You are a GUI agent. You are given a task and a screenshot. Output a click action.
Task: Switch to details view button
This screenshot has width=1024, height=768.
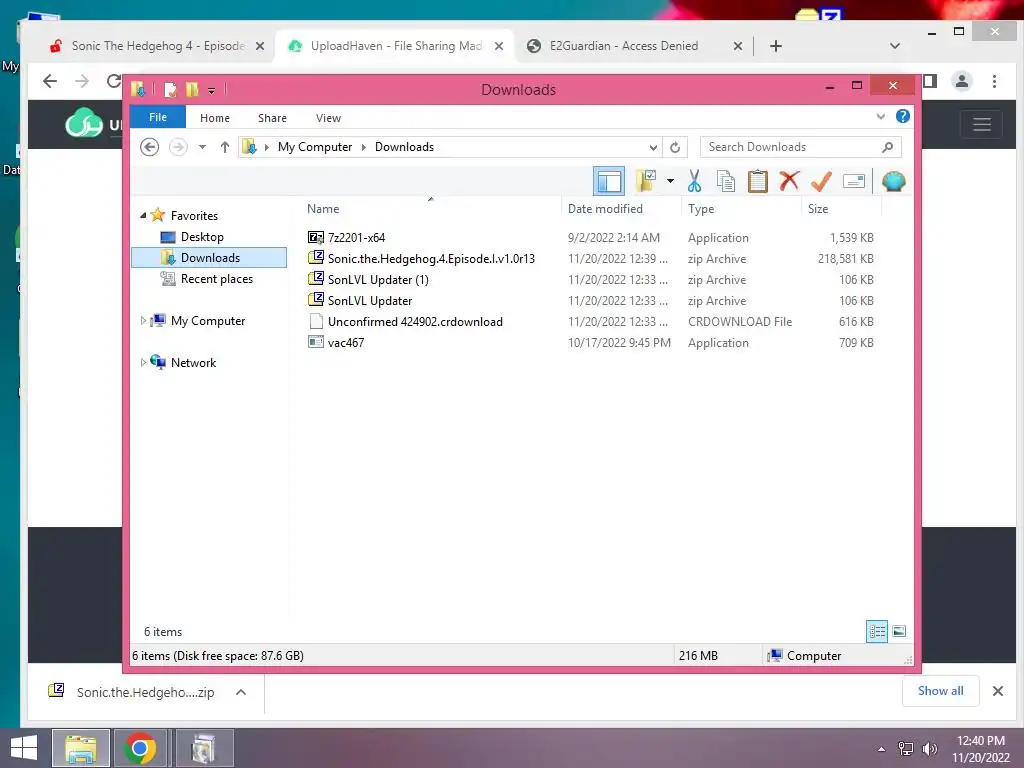pyautogui.click(x=877, y=631)
